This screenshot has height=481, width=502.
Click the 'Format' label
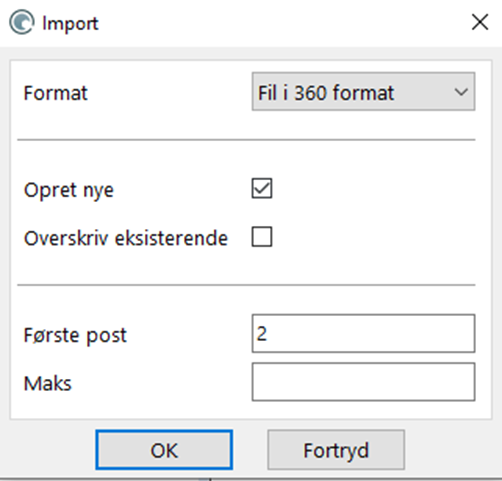[55, 93]
